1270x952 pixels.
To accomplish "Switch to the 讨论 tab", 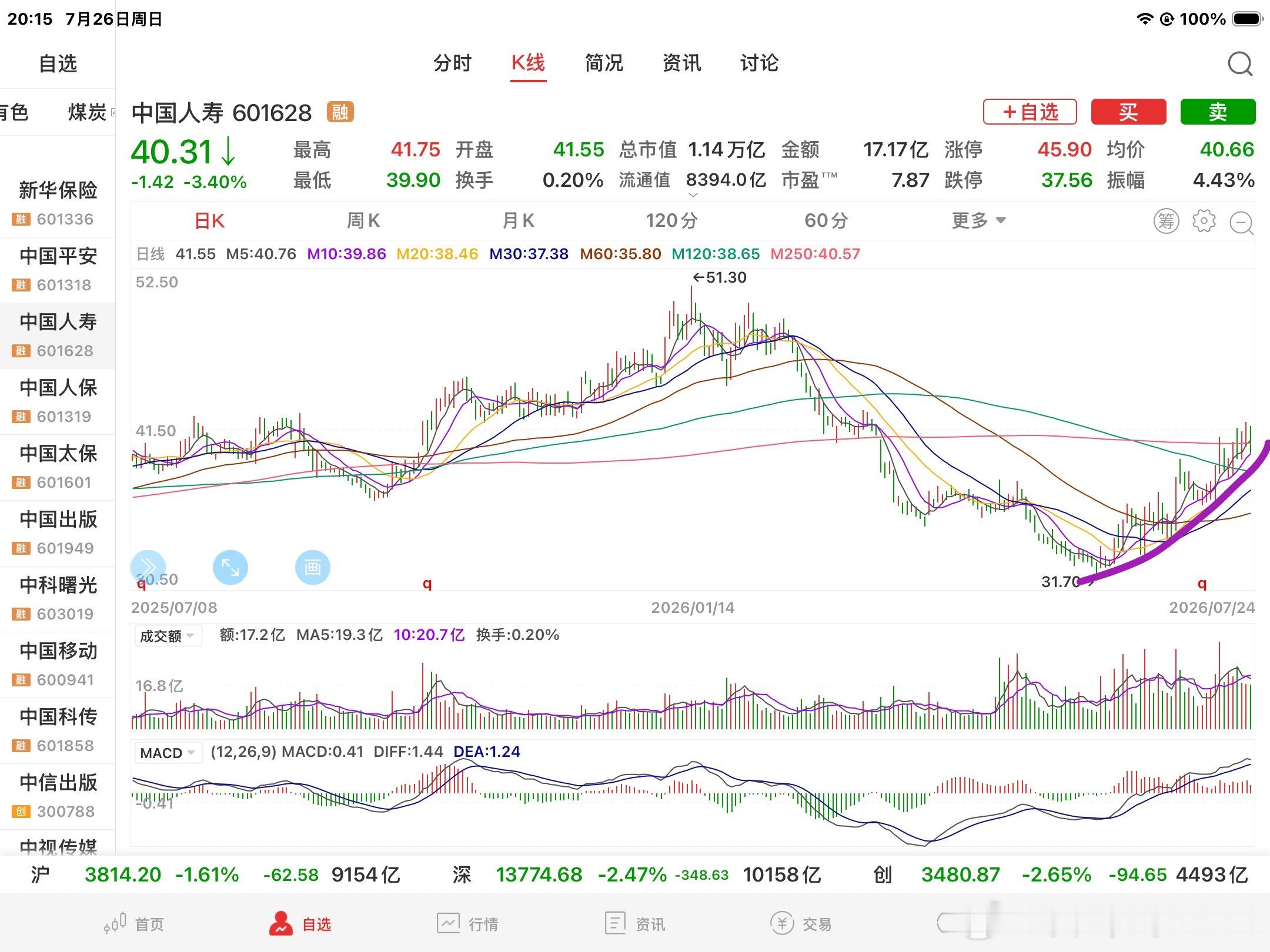I will click(x=759, y=63).
